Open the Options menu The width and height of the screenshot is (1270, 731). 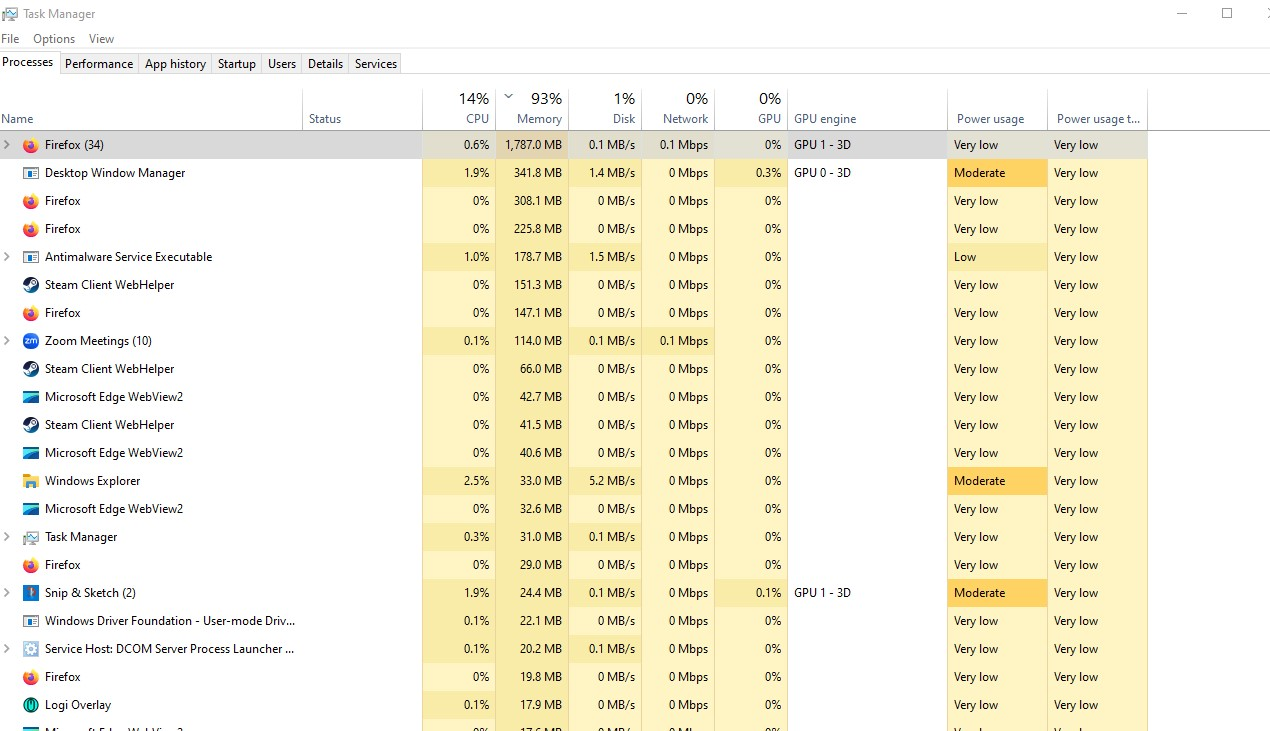[54, 39]
